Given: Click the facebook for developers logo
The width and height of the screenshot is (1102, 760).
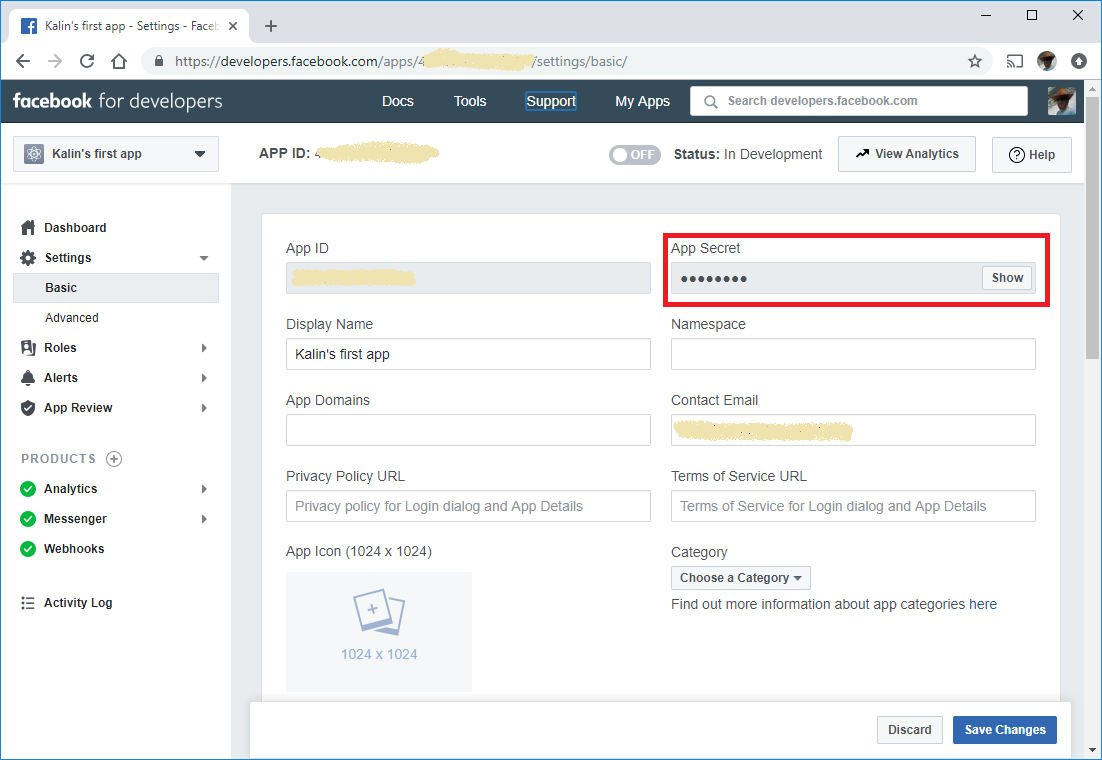Looking at the screenshot, I should coord(117,101).
